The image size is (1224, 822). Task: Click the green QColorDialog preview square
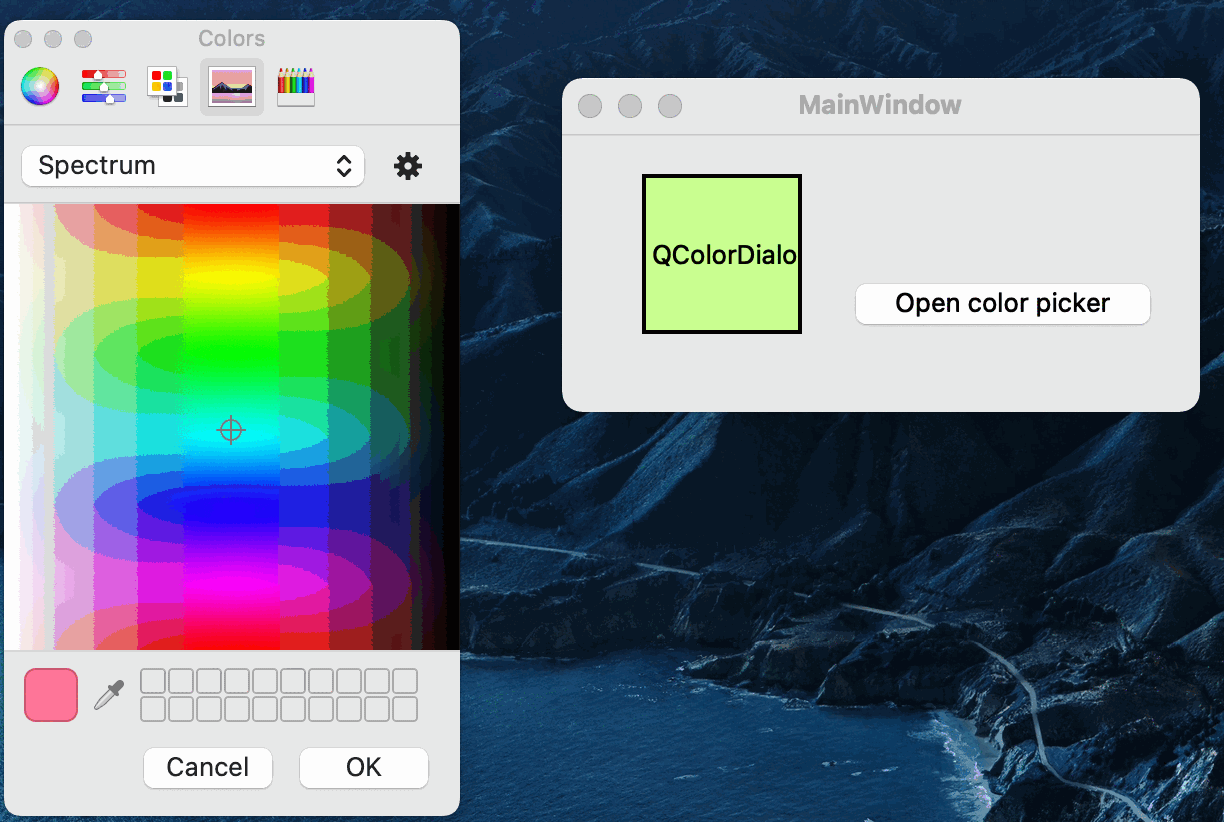coord(722,254)
